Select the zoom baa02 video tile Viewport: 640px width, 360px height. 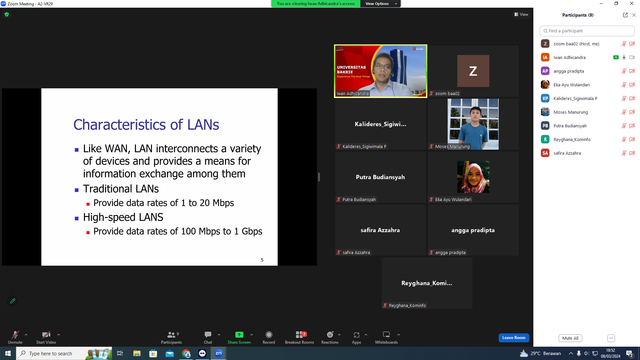(x=473, y=71)
